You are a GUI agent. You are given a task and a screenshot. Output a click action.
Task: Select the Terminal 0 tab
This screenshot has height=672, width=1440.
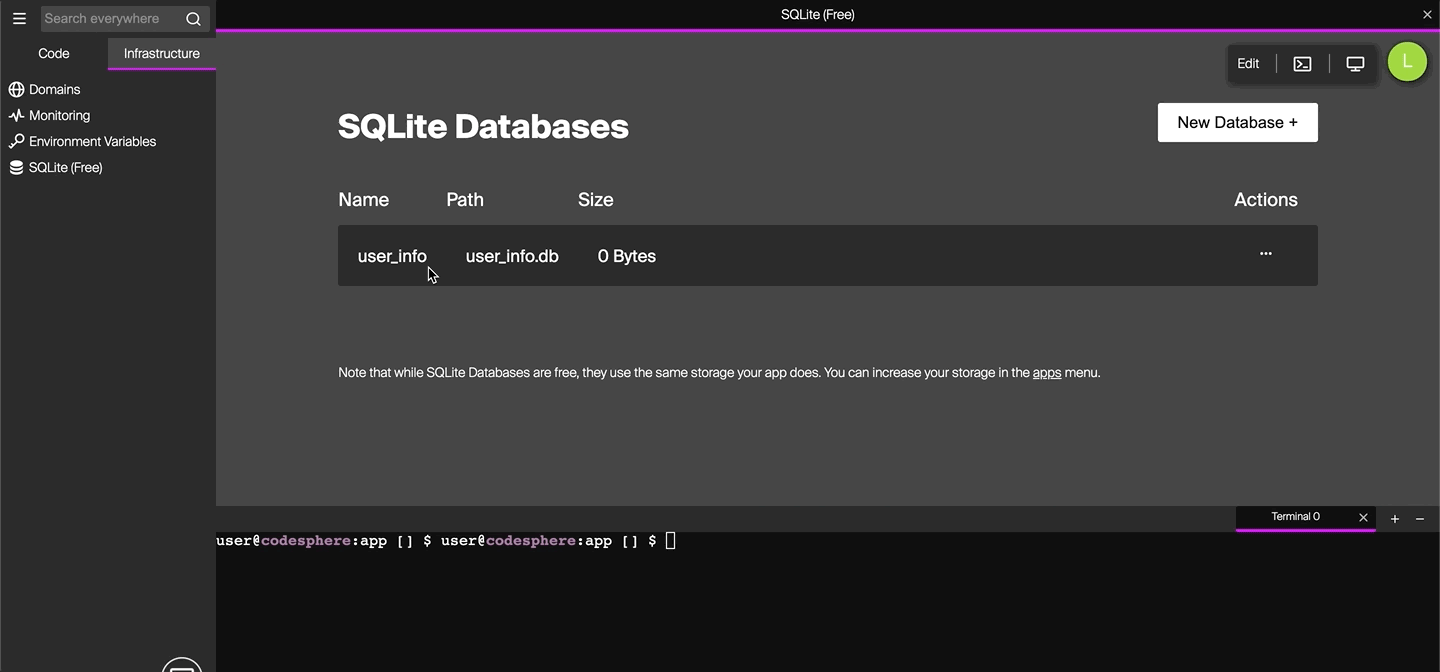click(x=1295, y=517)
